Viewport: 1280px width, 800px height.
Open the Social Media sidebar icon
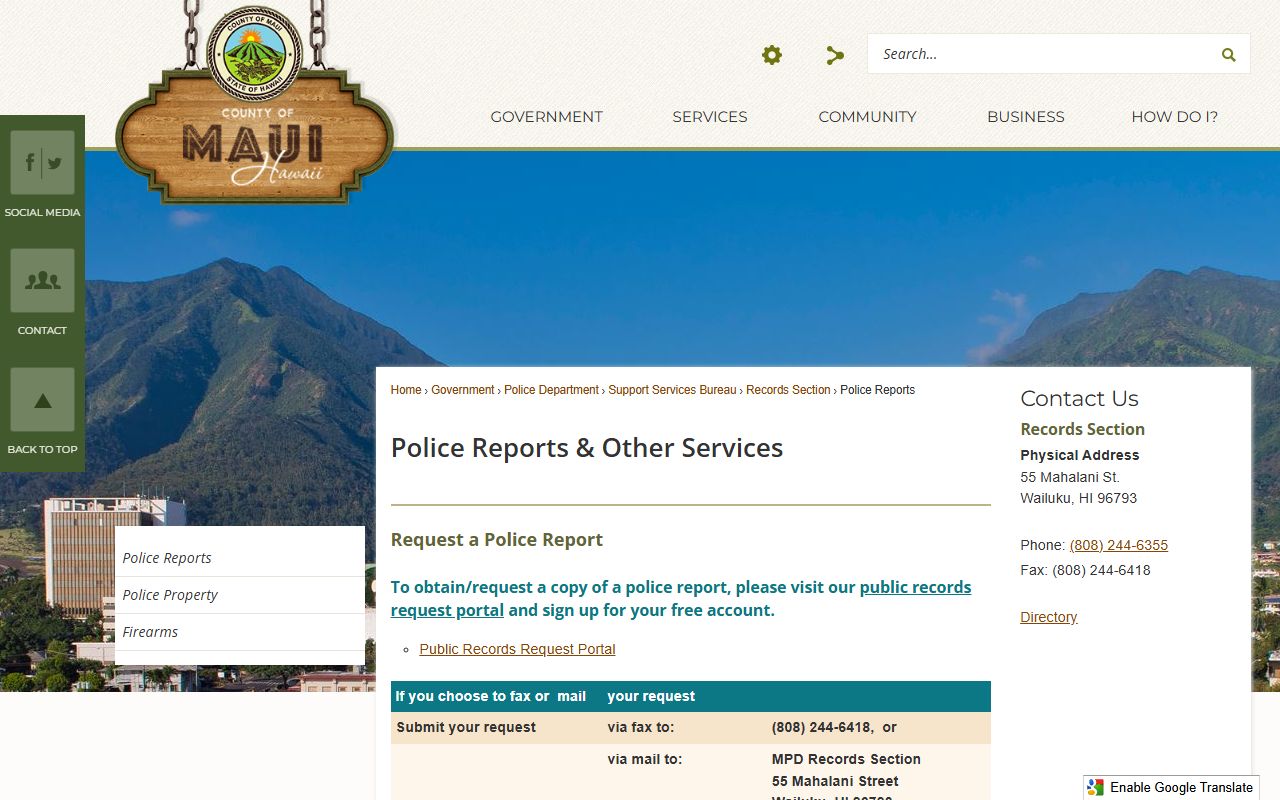[42, 163]
